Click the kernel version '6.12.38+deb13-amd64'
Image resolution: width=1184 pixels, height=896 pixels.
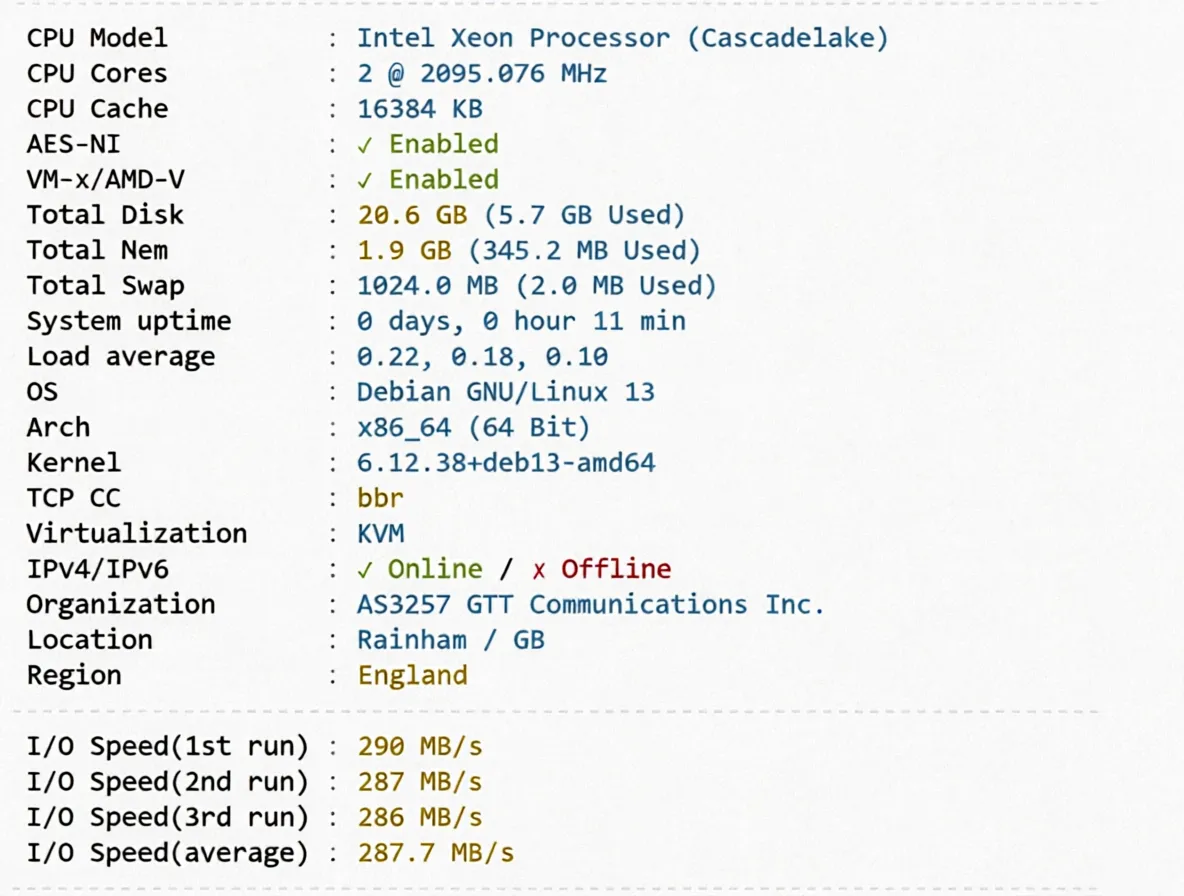pos(506,462)
